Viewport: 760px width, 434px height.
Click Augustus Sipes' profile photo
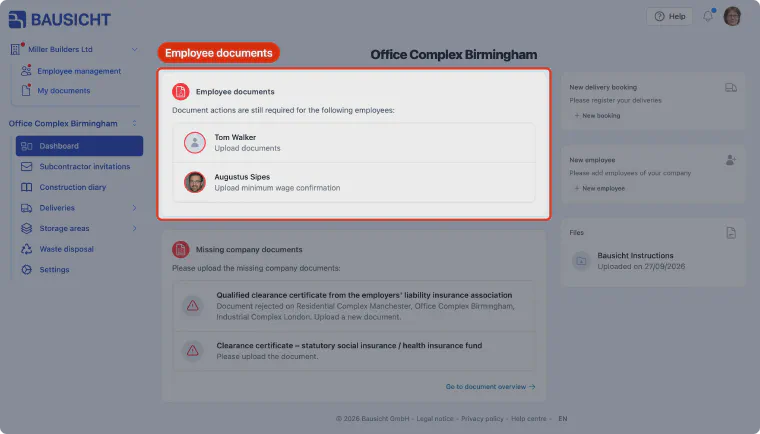[x=195, y=182]
